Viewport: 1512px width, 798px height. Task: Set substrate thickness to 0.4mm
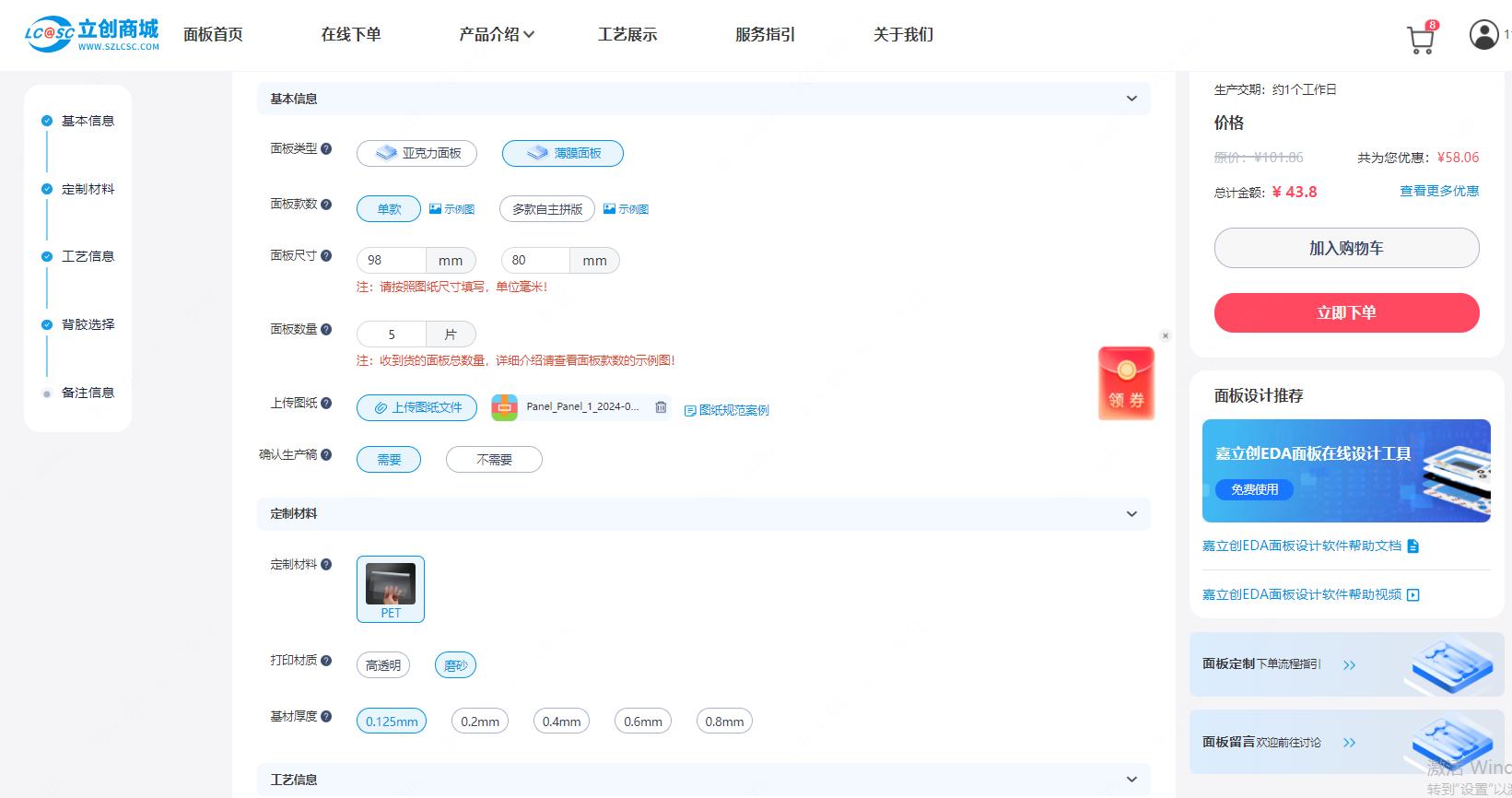tap(561, 722)
